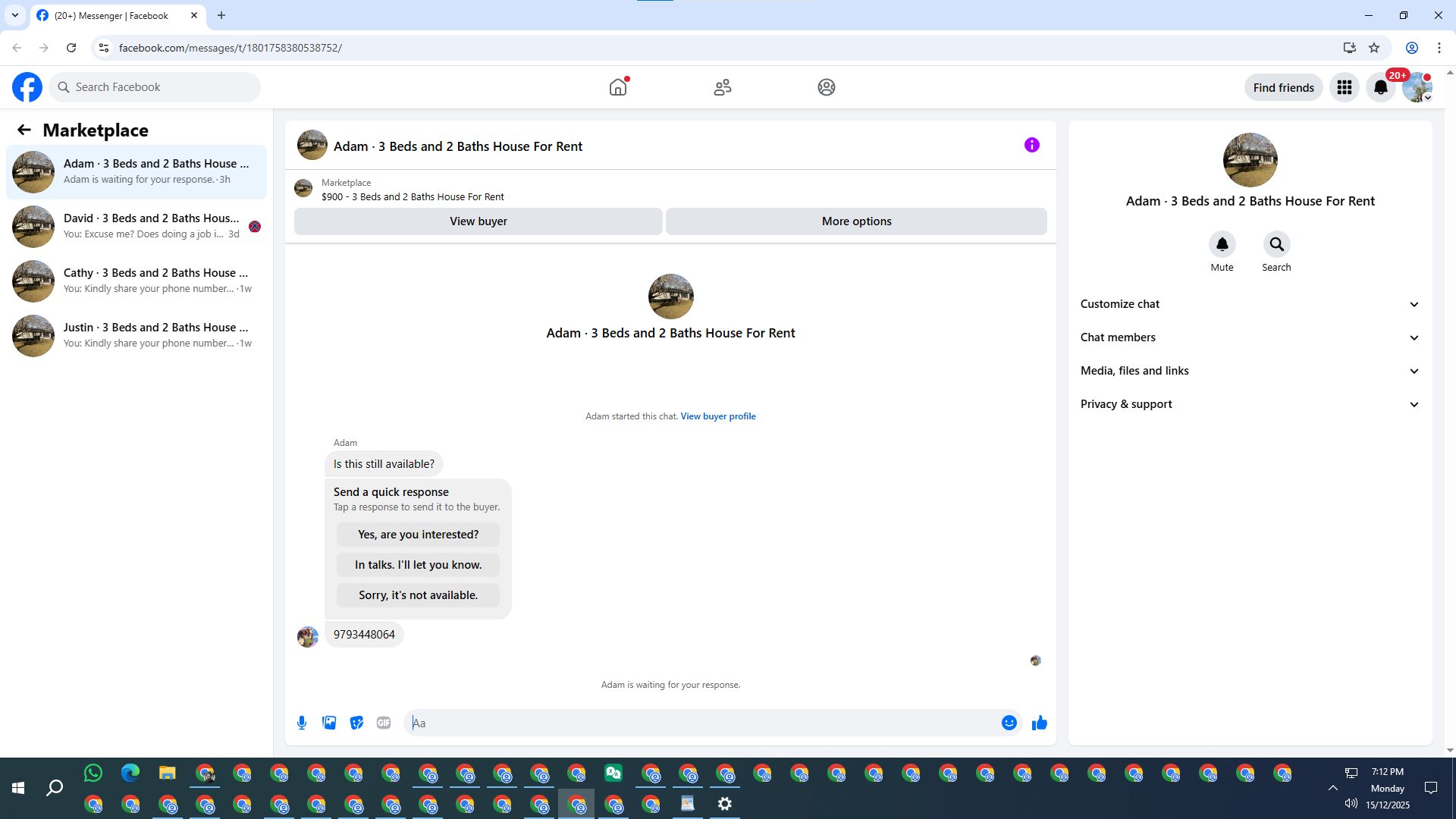This screenshot has height=819, width=1456.
Task: Open the Chrome three-dot menu
Action: pos(1439,48)
